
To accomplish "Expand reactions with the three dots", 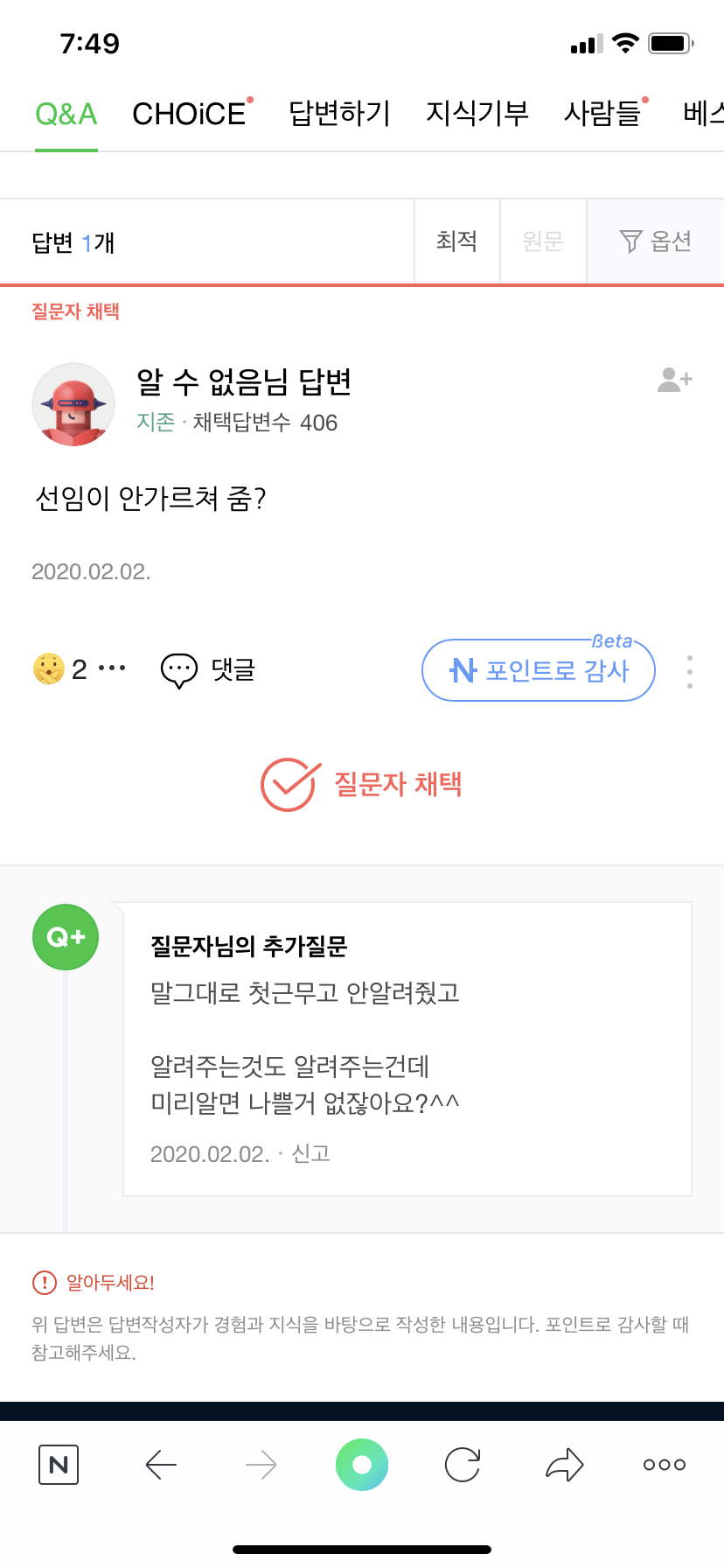I will click(x=112, y=668).
